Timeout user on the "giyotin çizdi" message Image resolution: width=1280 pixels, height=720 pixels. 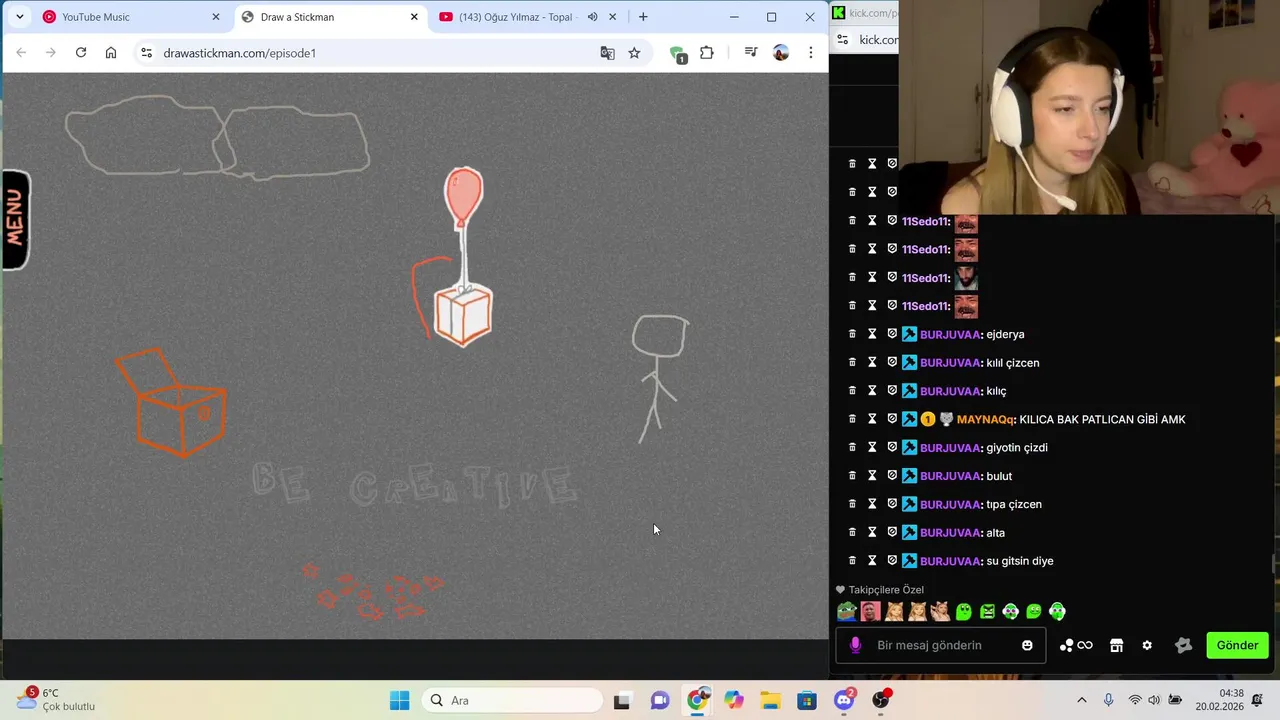pyautogui.click(x=872, y=448)
